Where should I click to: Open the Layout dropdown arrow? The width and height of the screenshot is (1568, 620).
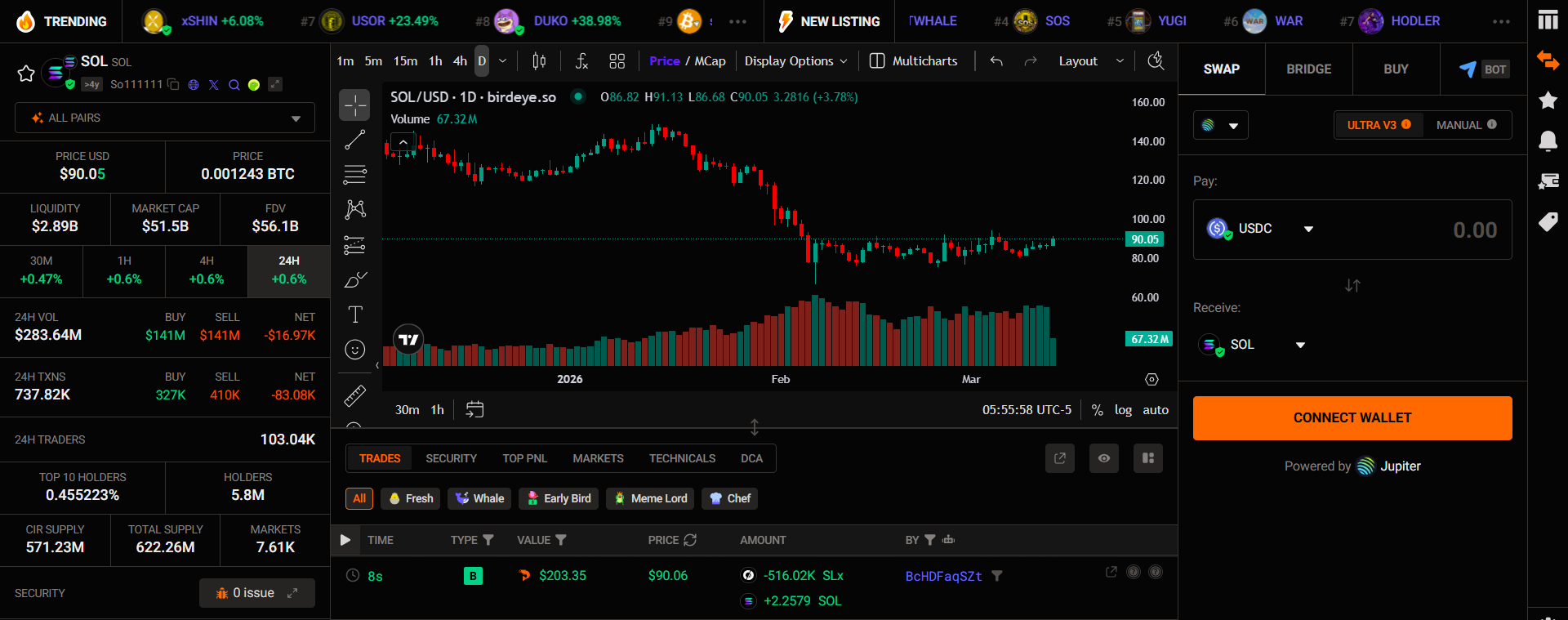[1120, 61]
